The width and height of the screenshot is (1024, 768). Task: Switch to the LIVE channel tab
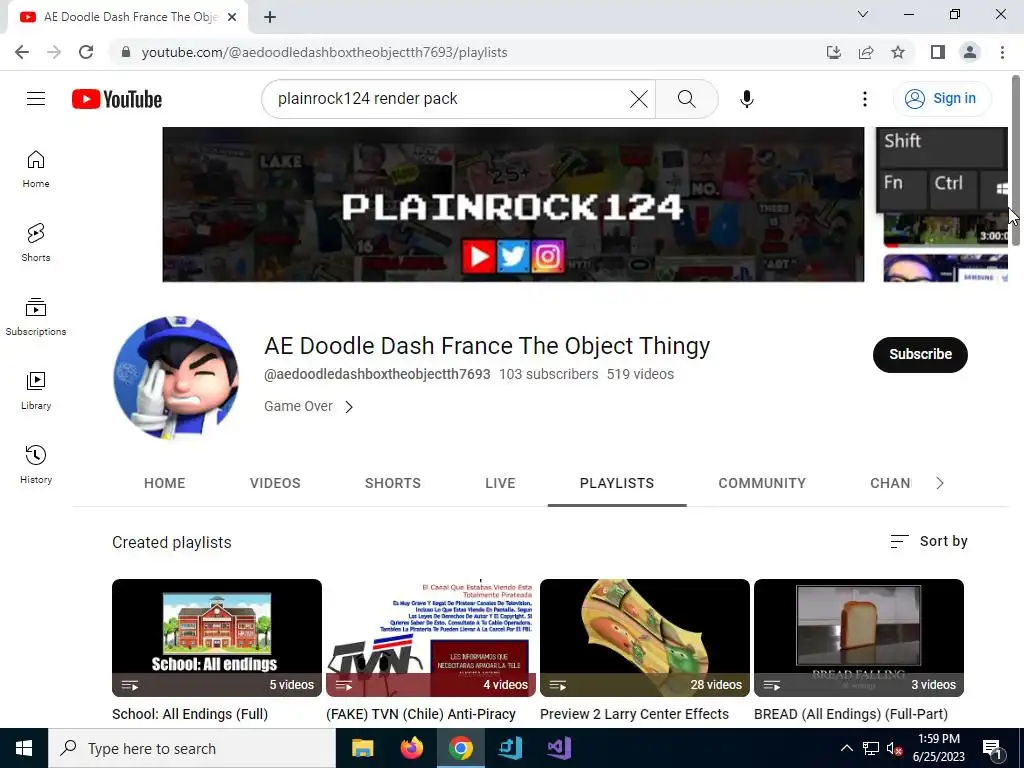pyautogui.click(x=500, y=483)
